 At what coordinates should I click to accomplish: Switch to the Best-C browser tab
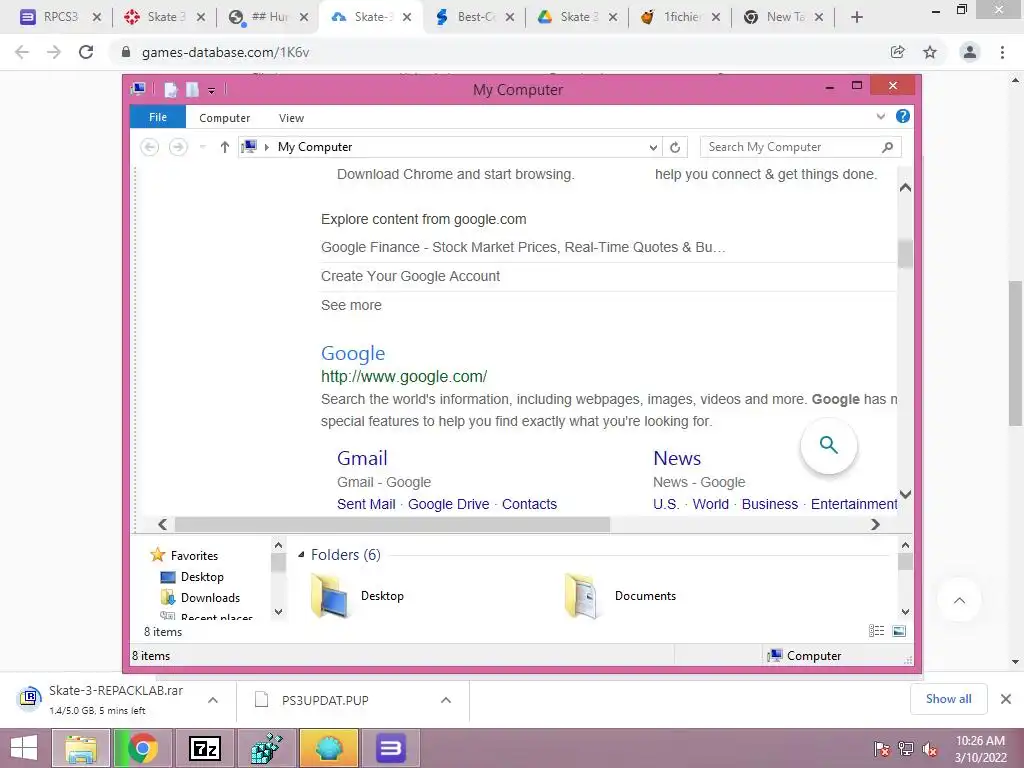click(466, 17)
